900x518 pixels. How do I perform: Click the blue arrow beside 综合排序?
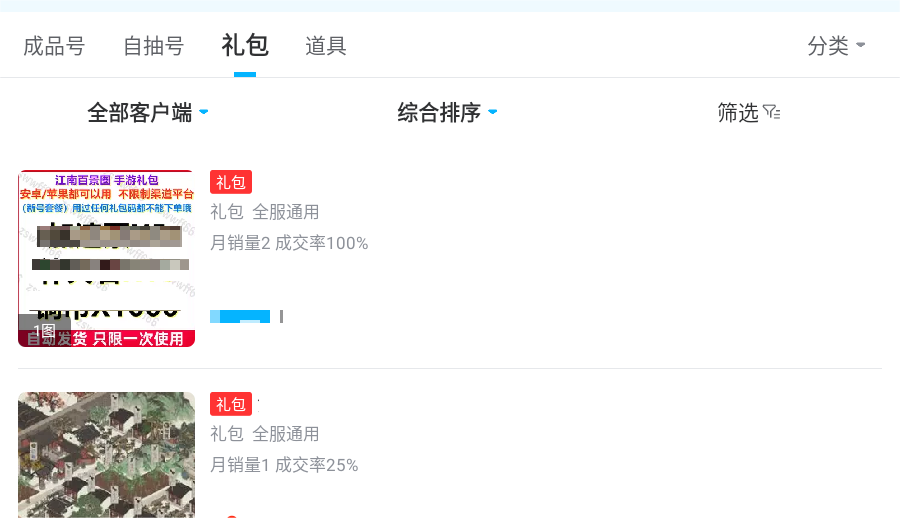(x=493, y=112)
